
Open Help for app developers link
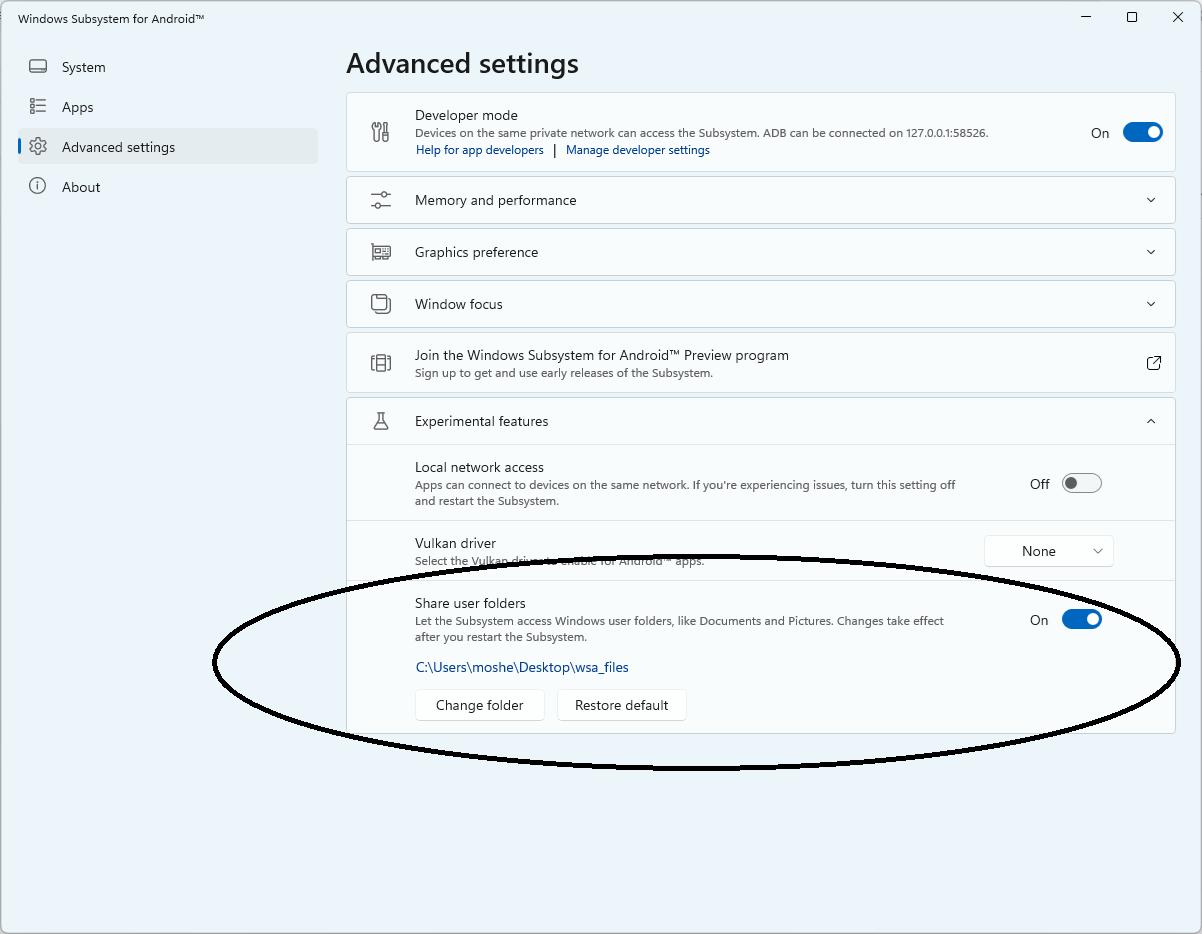point(480,150)
